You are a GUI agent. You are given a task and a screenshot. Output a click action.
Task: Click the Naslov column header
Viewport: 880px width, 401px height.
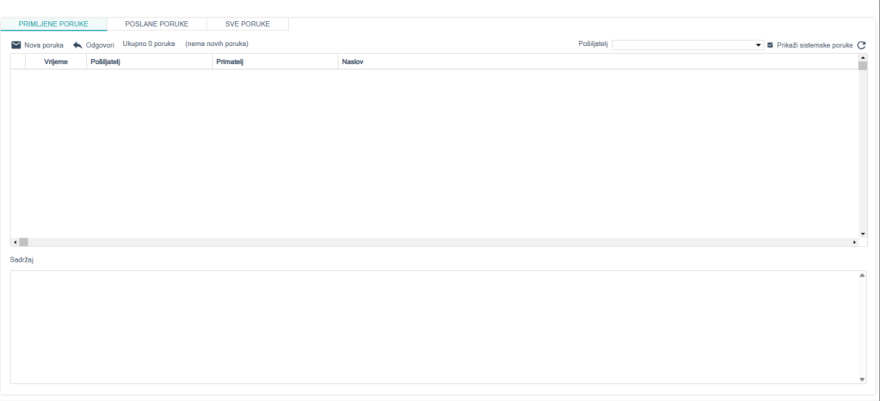(352, 62)
